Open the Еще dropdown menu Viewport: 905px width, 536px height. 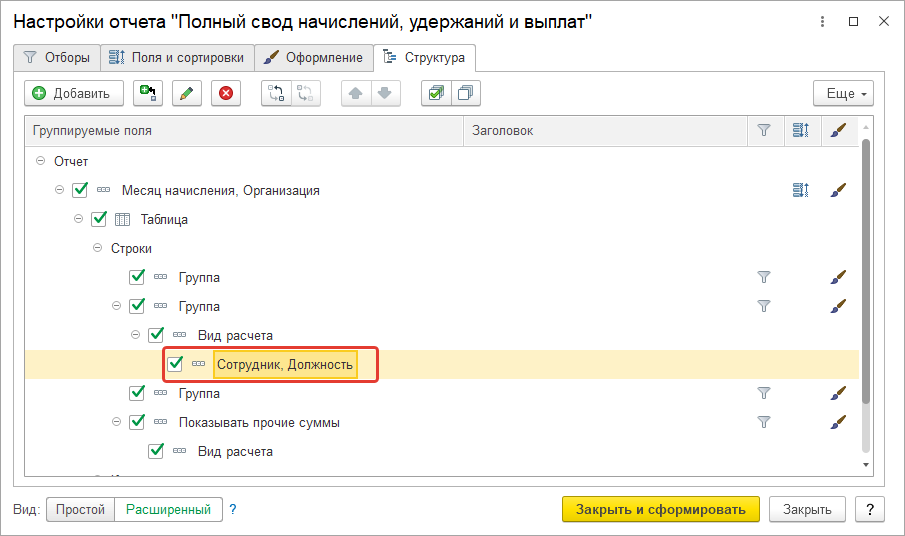(x=843, y=93)
